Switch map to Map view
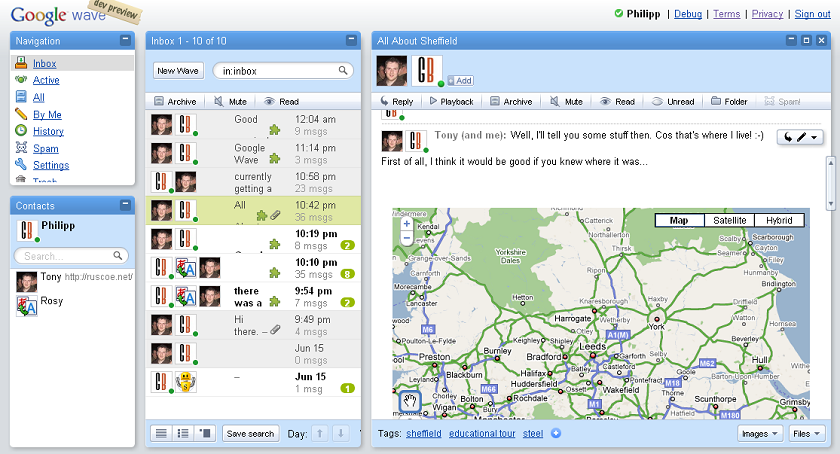The height and width of the screenshot is (454, 840). point(679,220)
